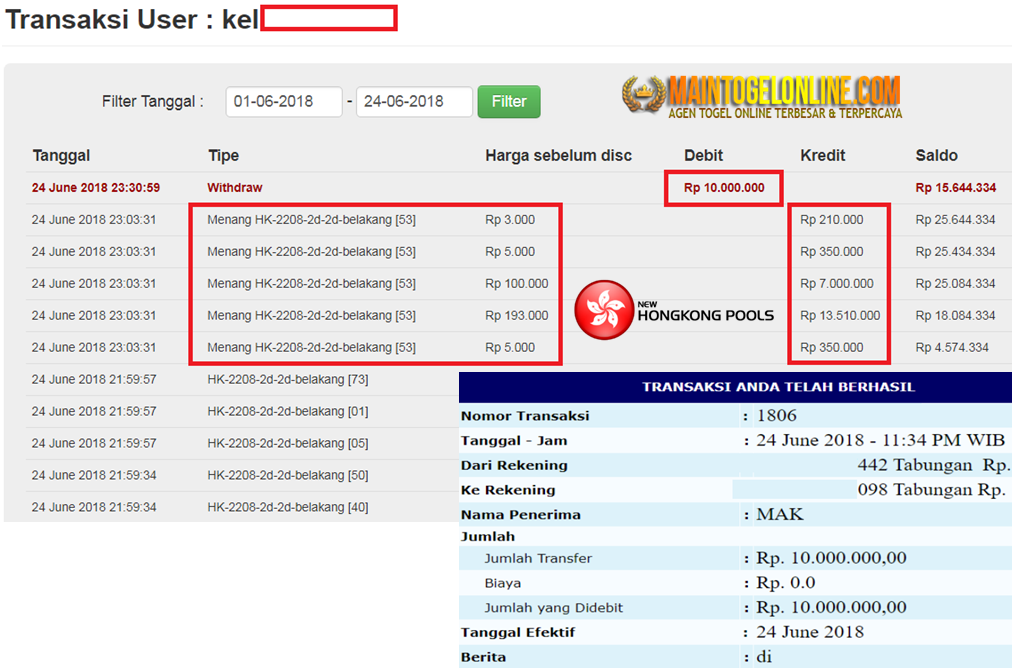Select the HK-2208-2d-2d-belakang [40] entry
The image size is (1012, 670).
point(287,507)
